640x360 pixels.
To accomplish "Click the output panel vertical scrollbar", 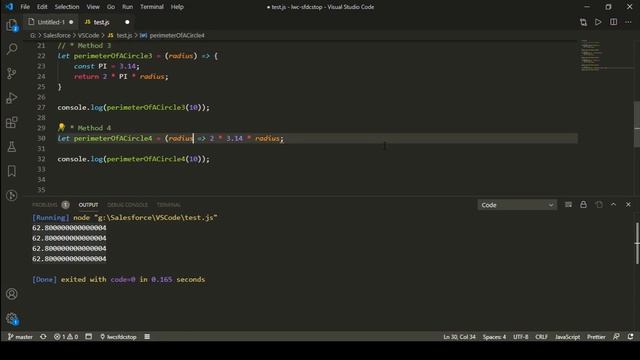I will pyautogui.click(x=637, y=243).
